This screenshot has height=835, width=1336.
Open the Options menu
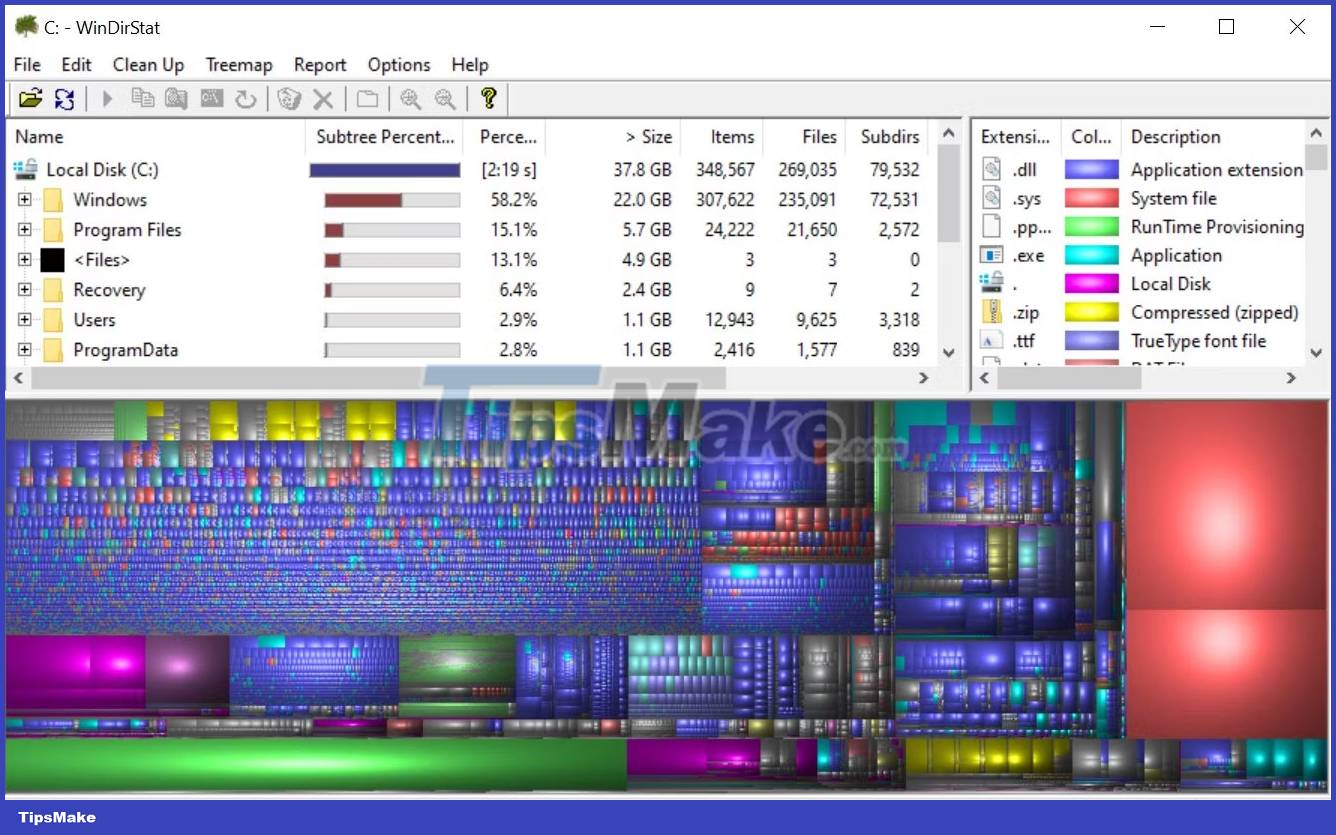click(x=398, y=64)
